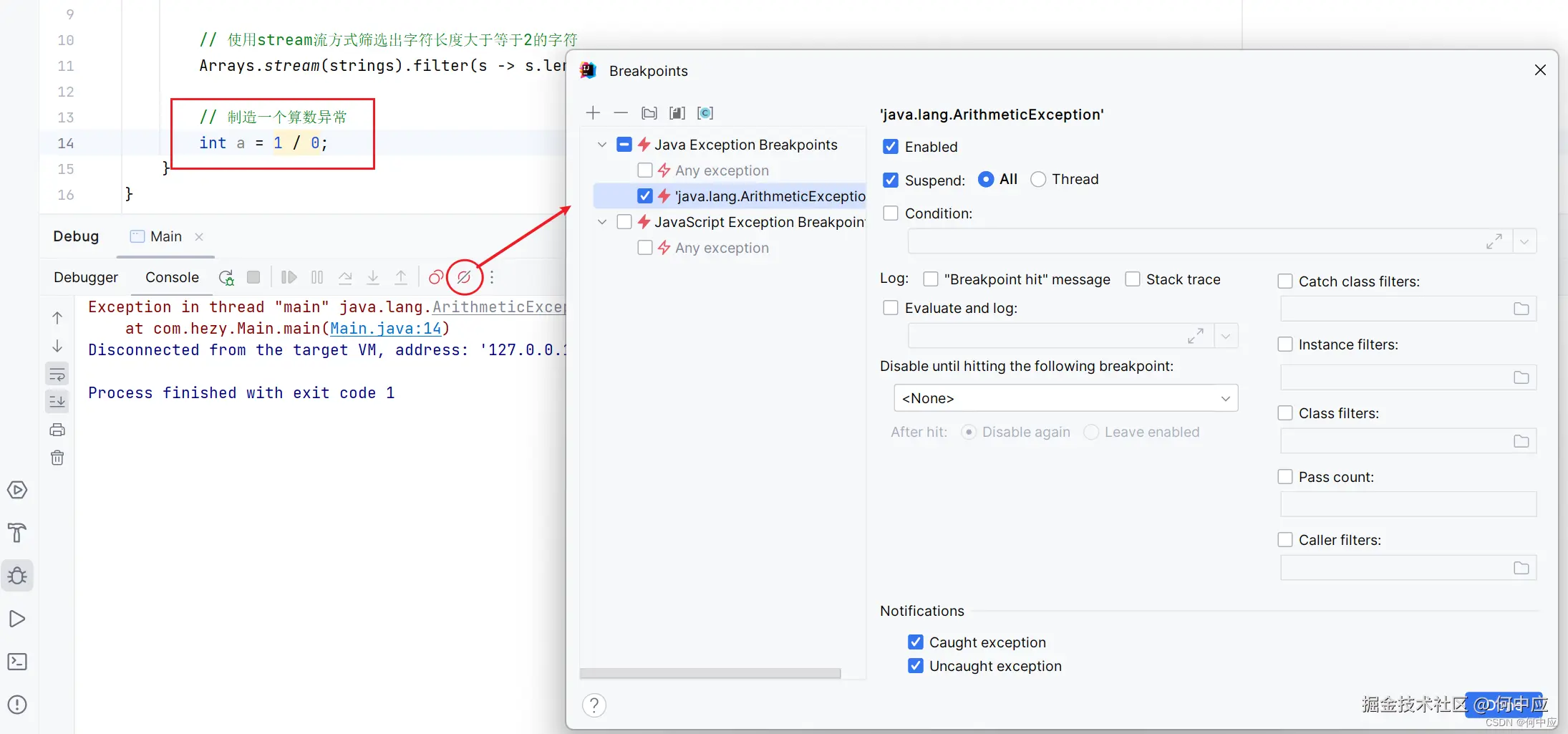Enable Pass count checkbox

pyautogui.click(x=1285, y=477)
